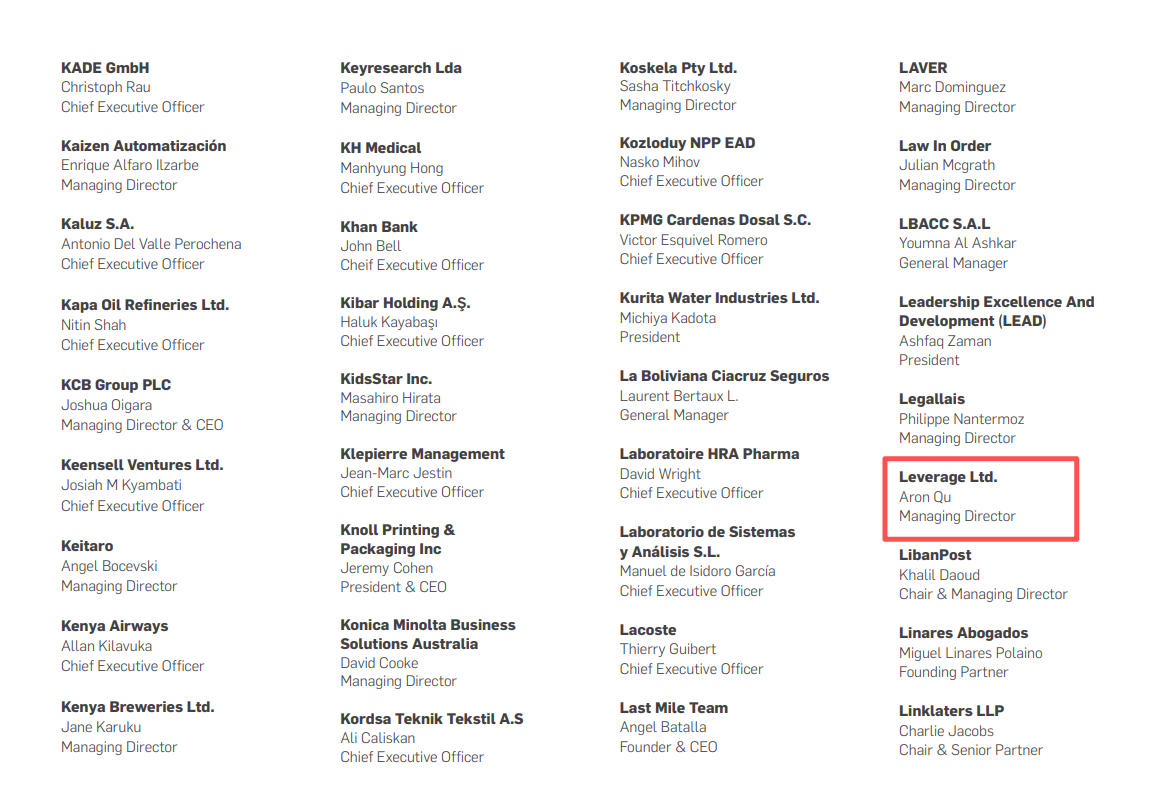Viewport: 1175px width, 794px height.
Task: Select the Kordsa Teknik Tekstil A.S heading
Action: click(x=431, y=719)
